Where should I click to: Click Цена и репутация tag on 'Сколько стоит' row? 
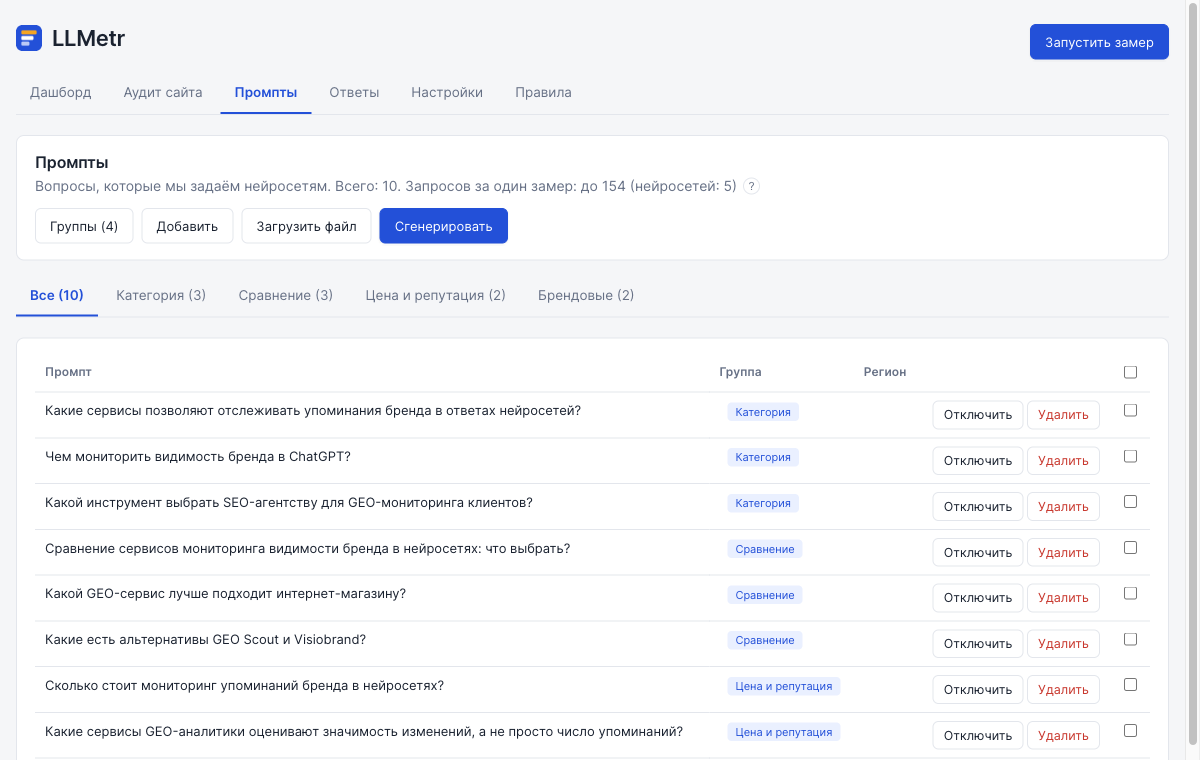click(x=784, y=687)
